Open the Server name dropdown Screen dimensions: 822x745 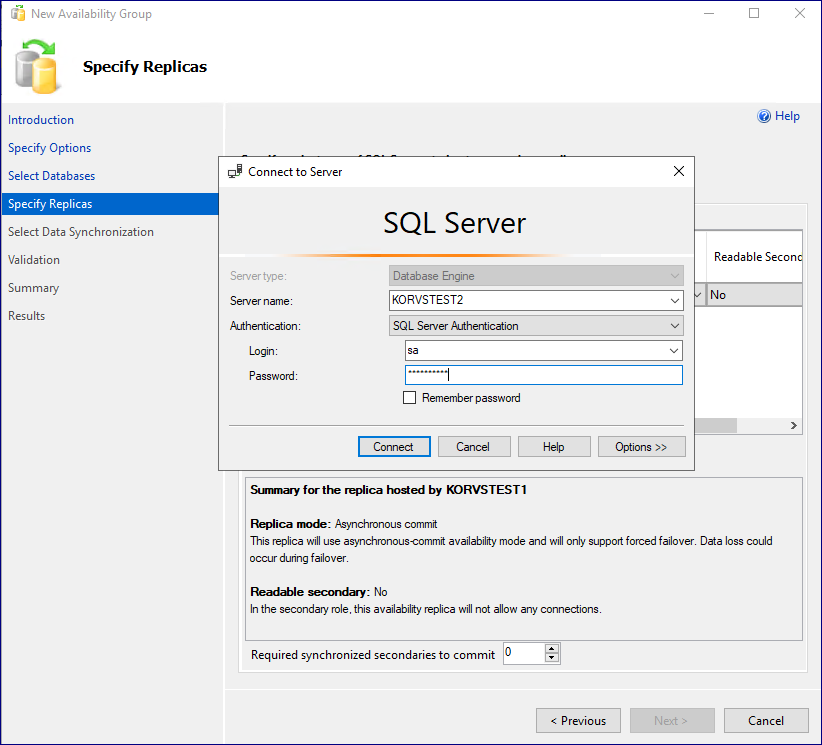coord(674,301)
